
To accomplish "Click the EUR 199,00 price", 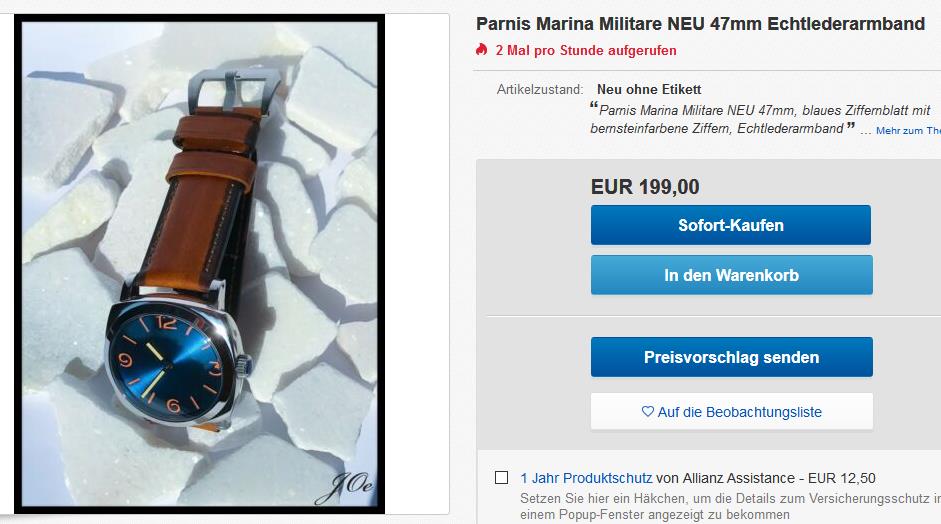I will [x=645, y=187].
